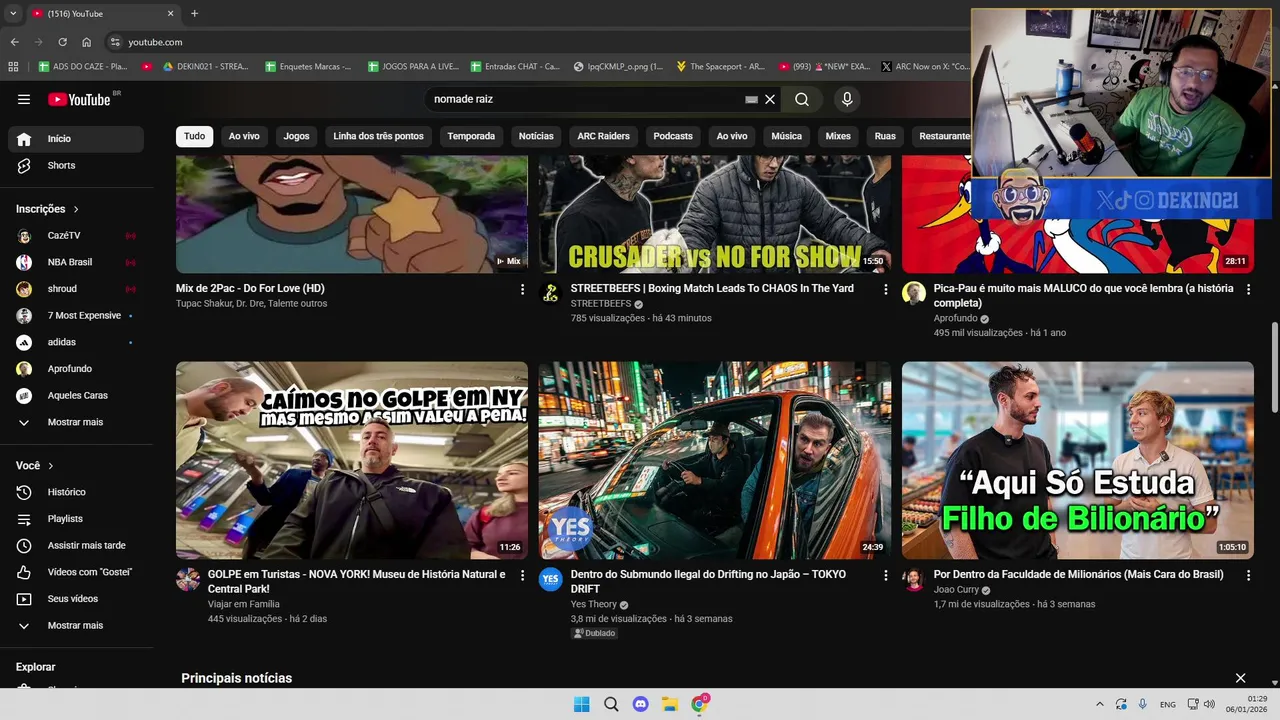
Task: Click the page vertical scrollbar
Action: [1274, 367]
